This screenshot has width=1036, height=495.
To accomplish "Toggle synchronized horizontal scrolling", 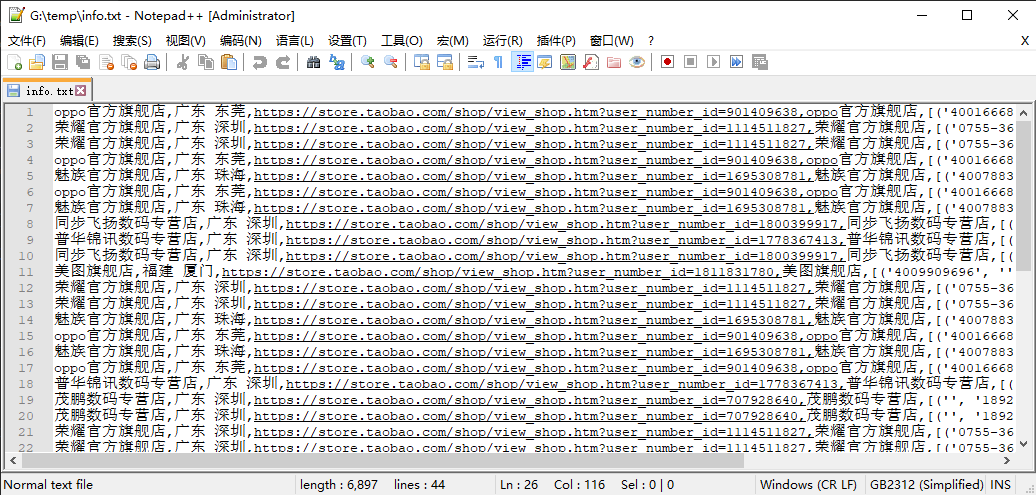I will pyautogui.click(x=444, y=62).
